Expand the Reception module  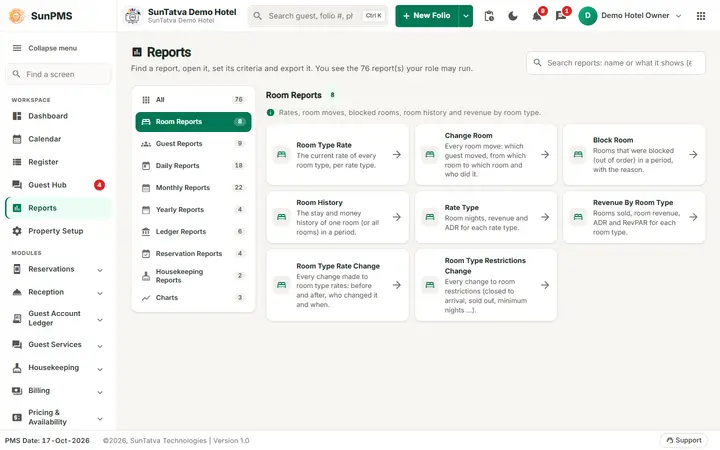(x=58, y=292)
